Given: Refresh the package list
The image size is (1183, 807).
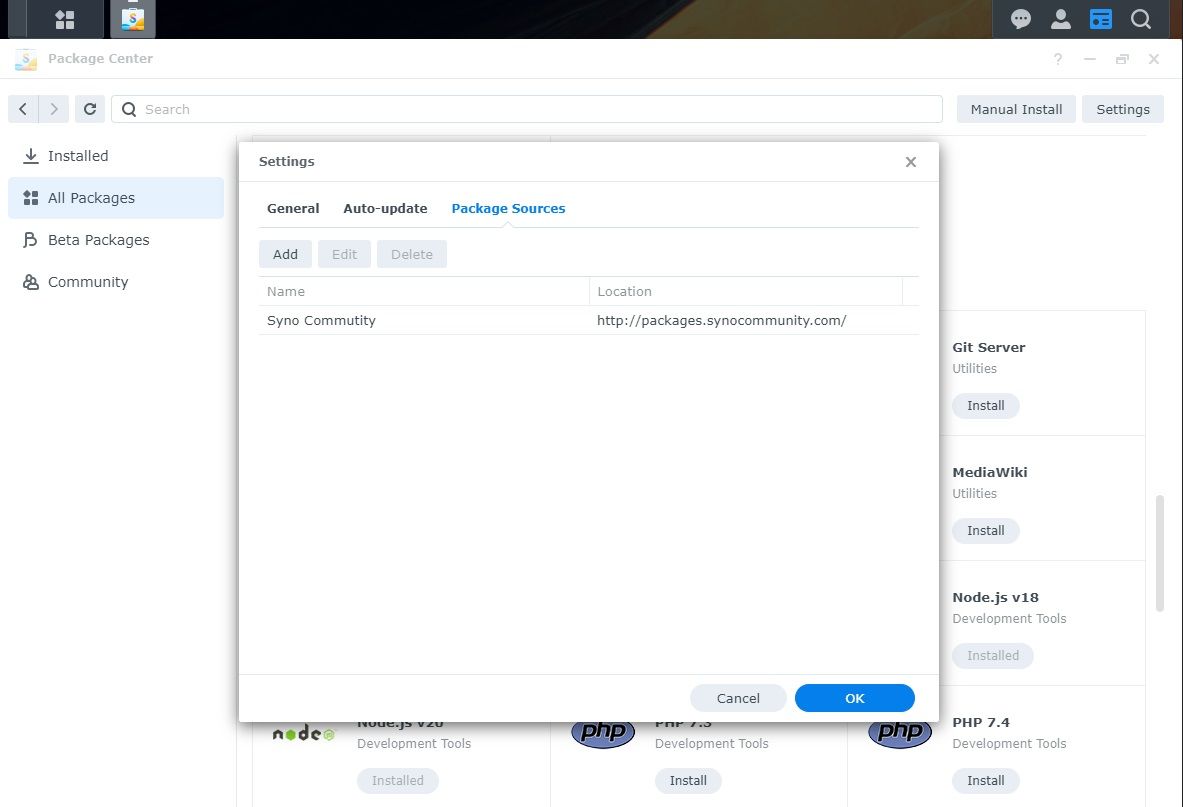Looking at the screenshot, I should (x=89, y=109).
